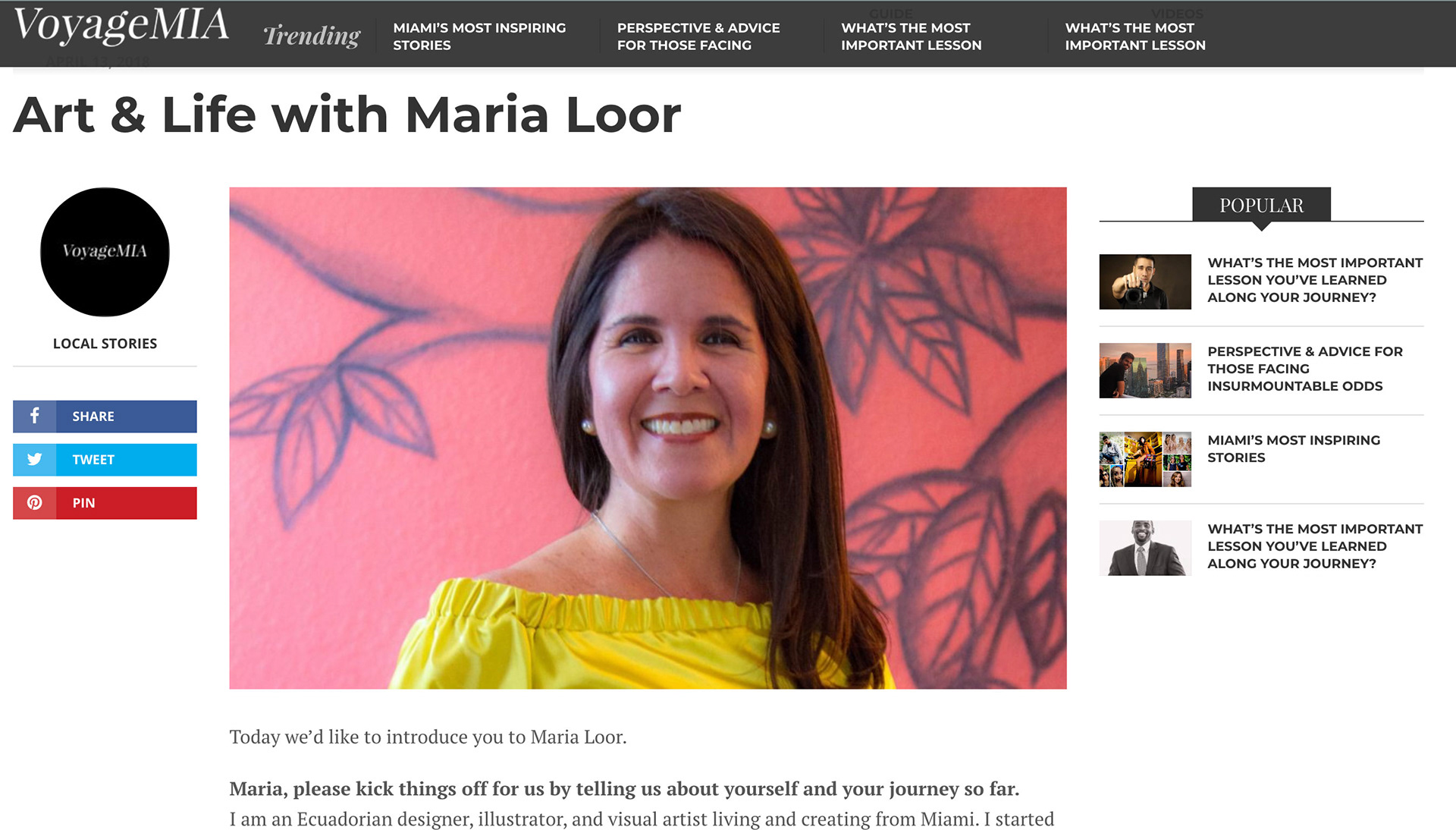Open the VoyageMIA logo in header
Viewport: 1456px width, 830px height.
121,27
